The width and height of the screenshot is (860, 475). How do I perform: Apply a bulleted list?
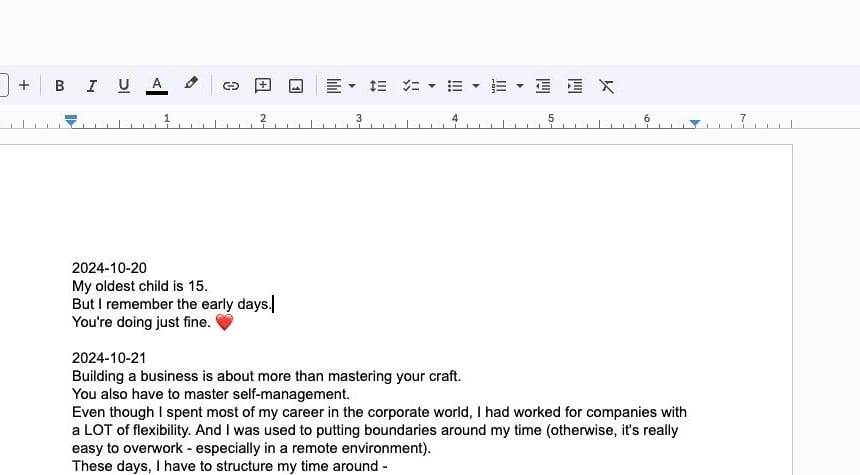pyautogui.click(x=455, y=86)
